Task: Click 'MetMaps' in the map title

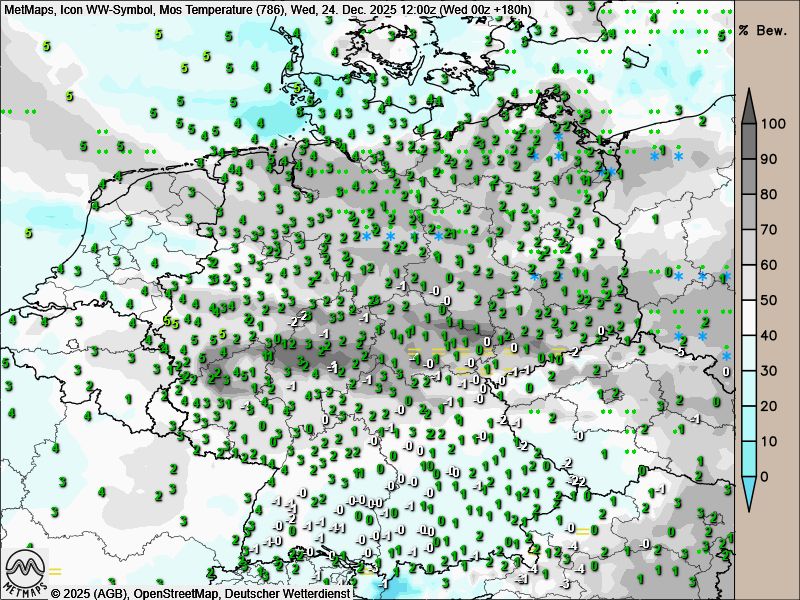Action: click(28, 9)
